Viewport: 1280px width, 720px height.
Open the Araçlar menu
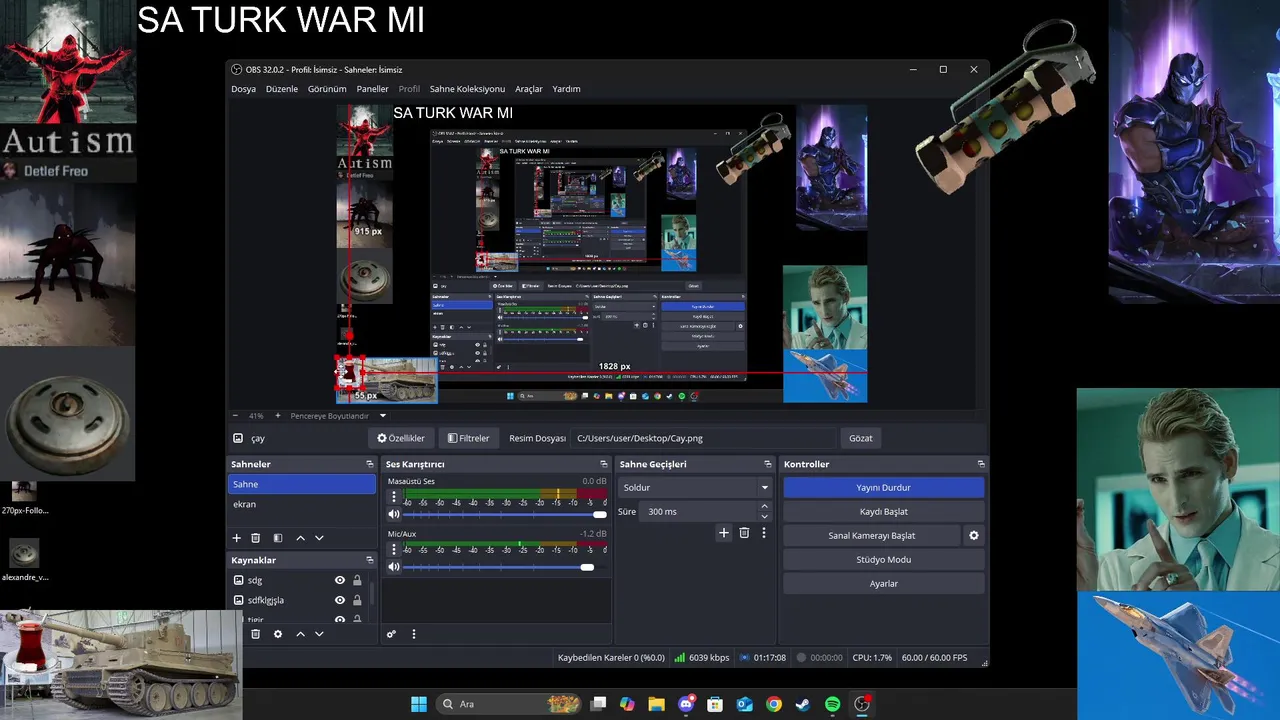[529, 89]
